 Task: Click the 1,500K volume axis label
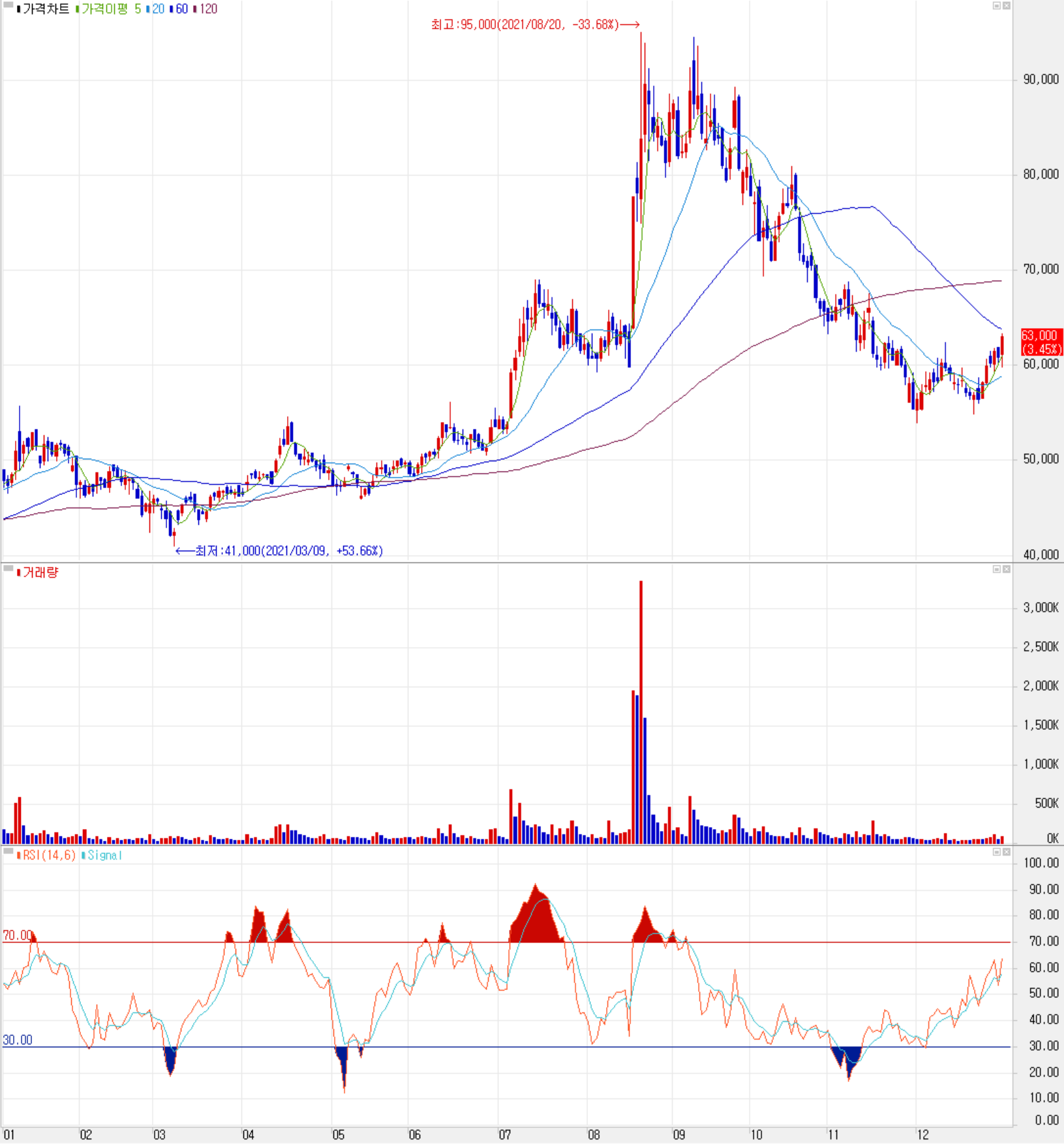pyautogui.click(x=1041, y=725)
